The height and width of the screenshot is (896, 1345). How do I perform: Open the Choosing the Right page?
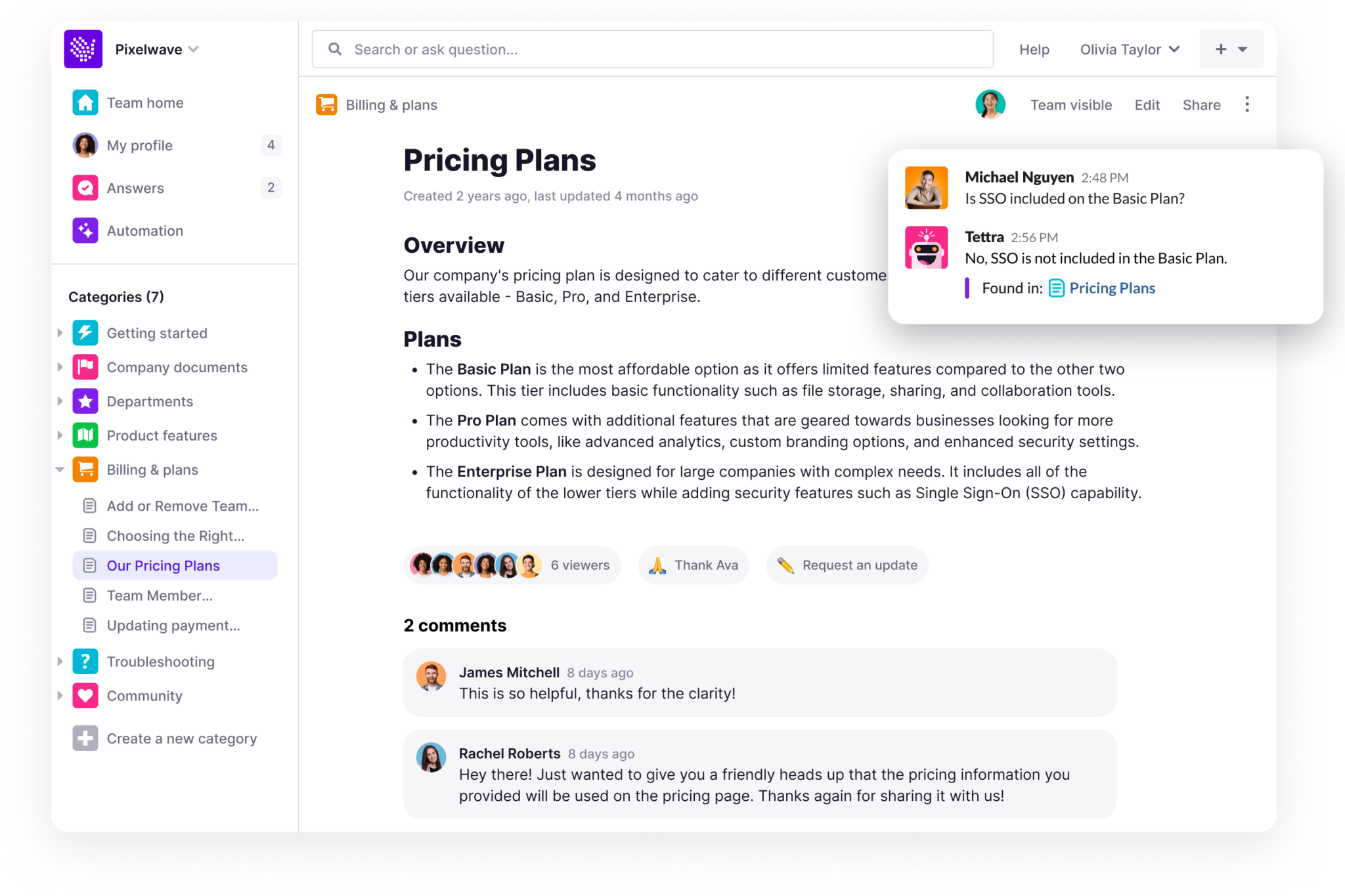click(x=175, y=536)
